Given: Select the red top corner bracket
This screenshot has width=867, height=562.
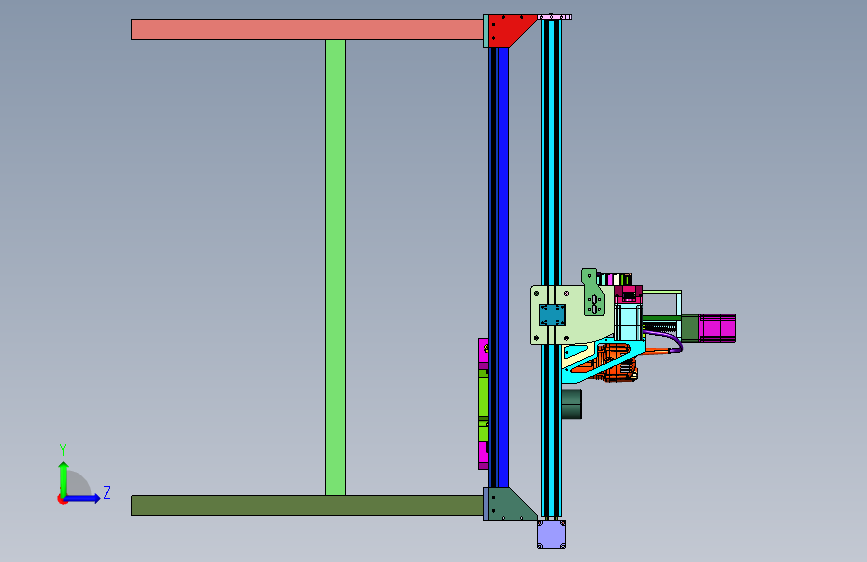Looking at the screenshot, I should pyautogui.click(x=508, y=31).
